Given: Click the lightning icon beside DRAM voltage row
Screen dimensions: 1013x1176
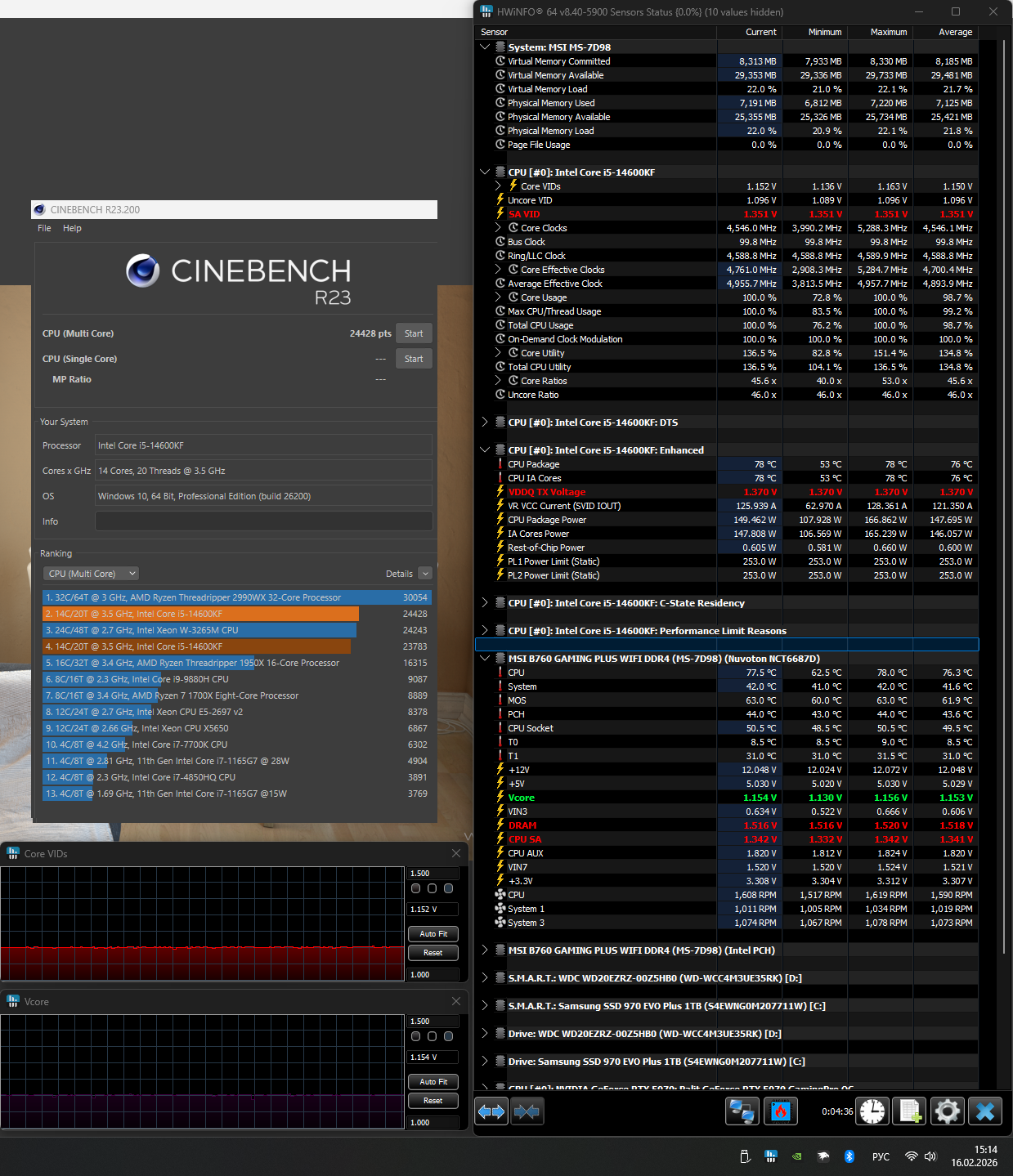Looking at the screenshot, I should tap(500, 825).
